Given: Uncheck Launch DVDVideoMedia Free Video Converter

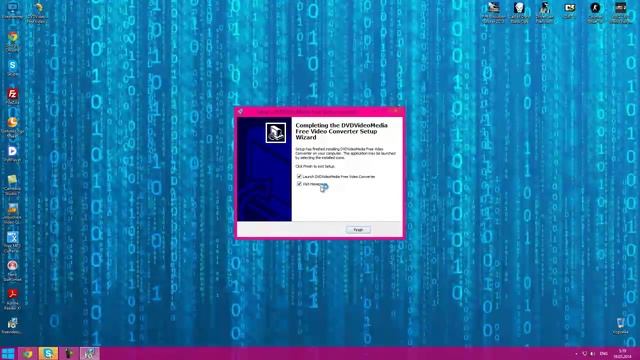Looking at the screenshot, I should click(299, 176).
